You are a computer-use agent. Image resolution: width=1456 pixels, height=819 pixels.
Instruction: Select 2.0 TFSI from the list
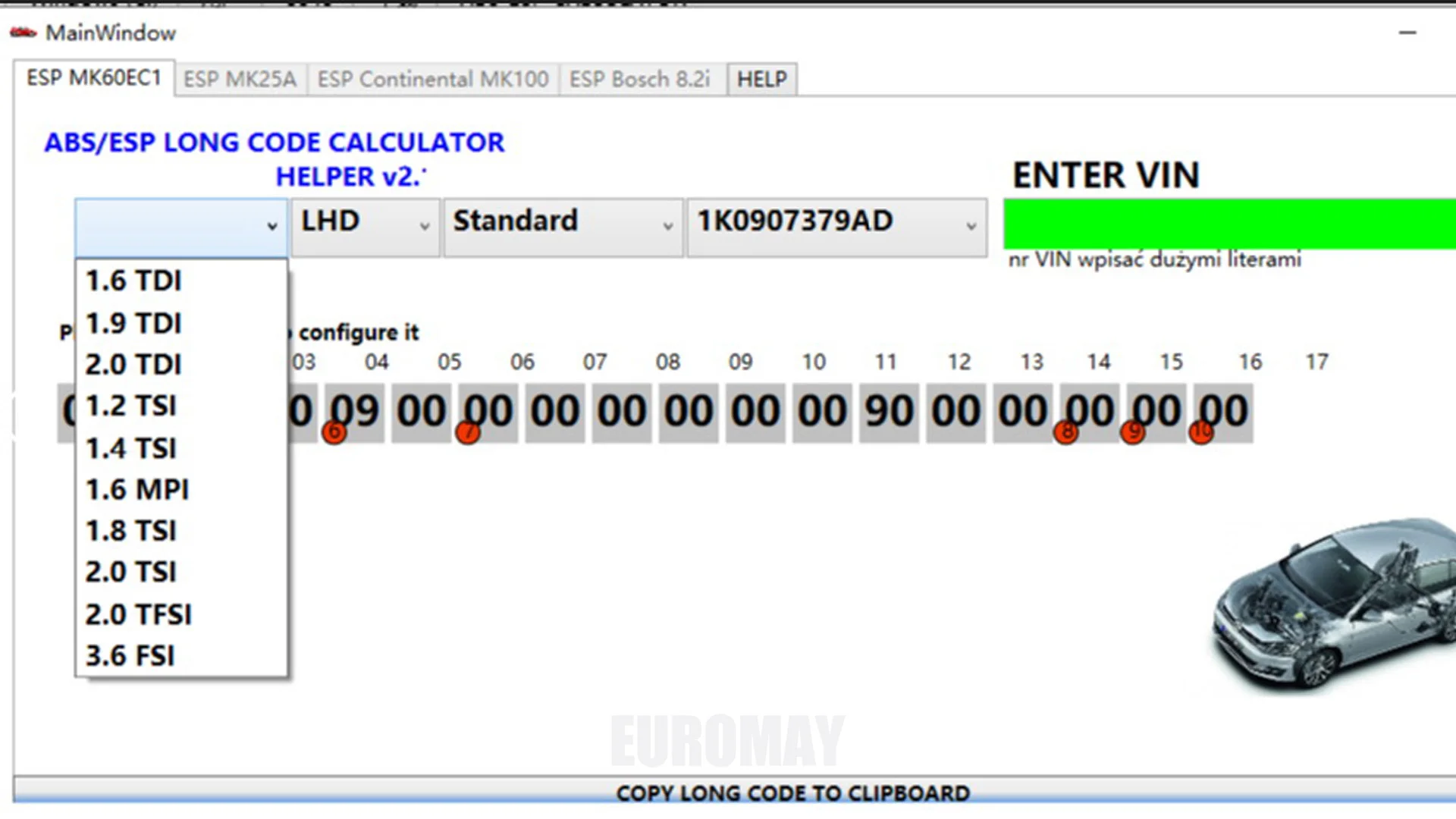point(181,614)
